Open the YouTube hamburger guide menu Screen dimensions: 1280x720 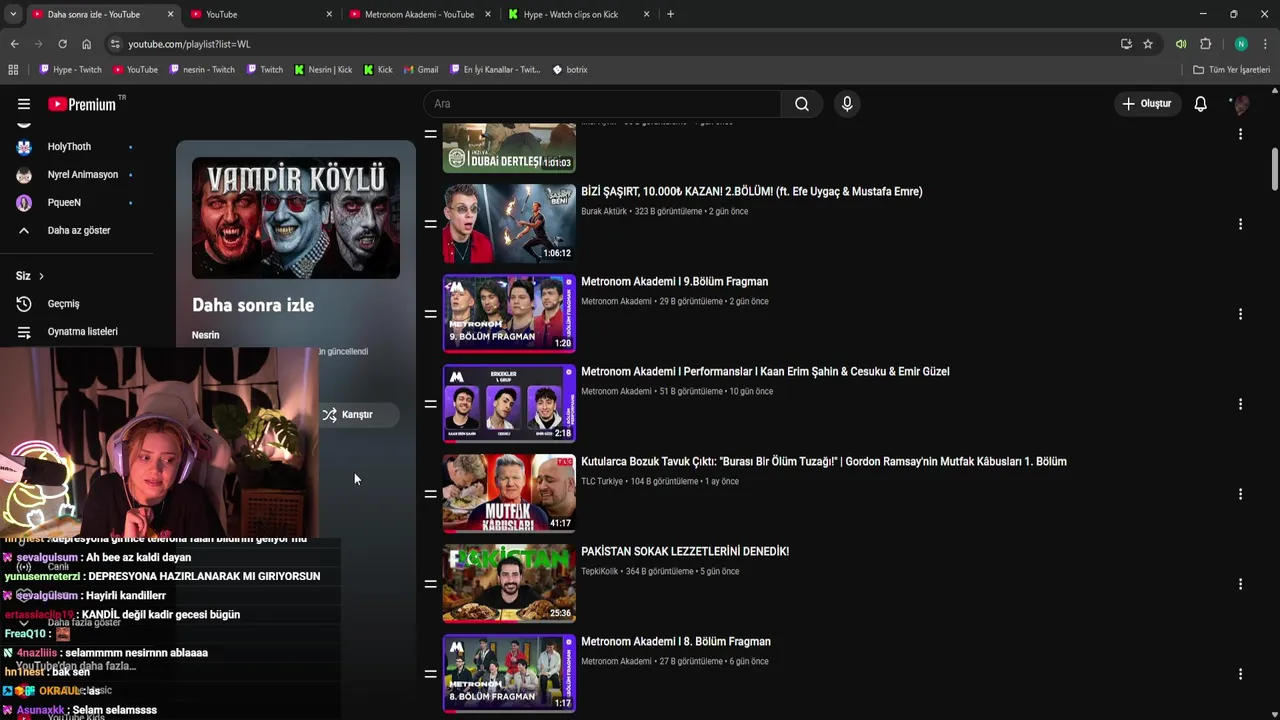point(24,104)
